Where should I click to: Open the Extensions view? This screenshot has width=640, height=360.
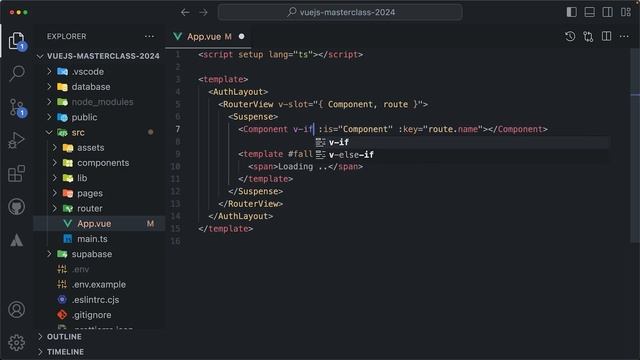point(17,173)
